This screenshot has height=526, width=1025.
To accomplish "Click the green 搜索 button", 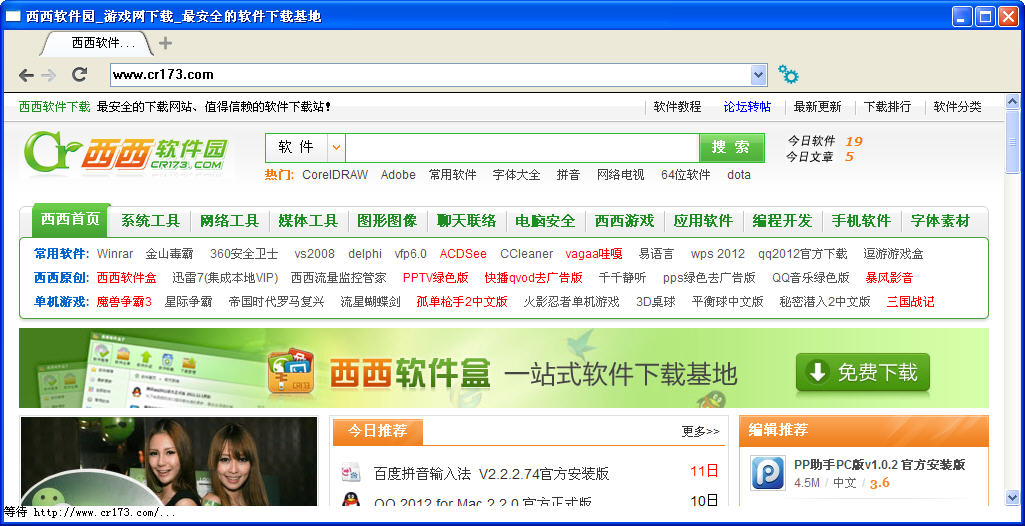I will point(731,148).
